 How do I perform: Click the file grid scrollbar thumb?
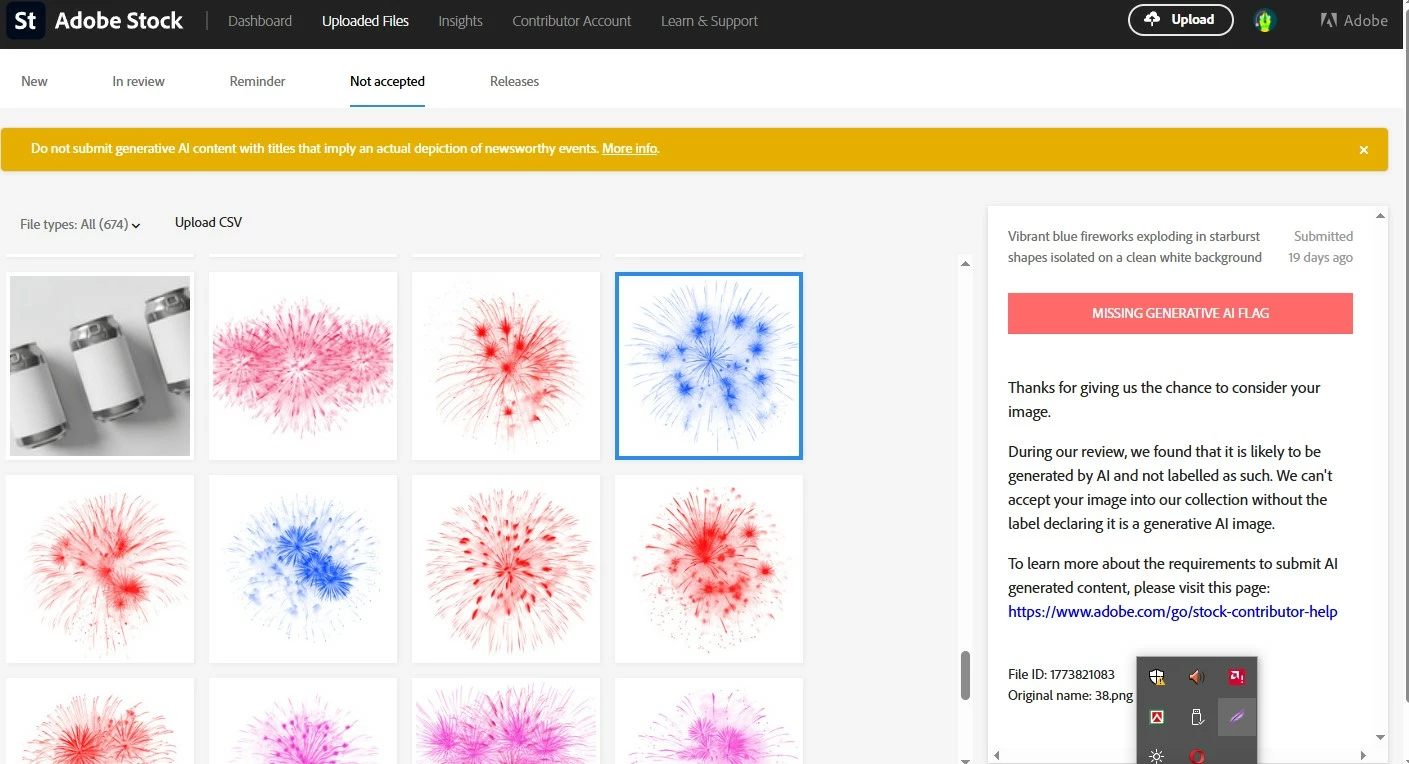pos(965,676)
